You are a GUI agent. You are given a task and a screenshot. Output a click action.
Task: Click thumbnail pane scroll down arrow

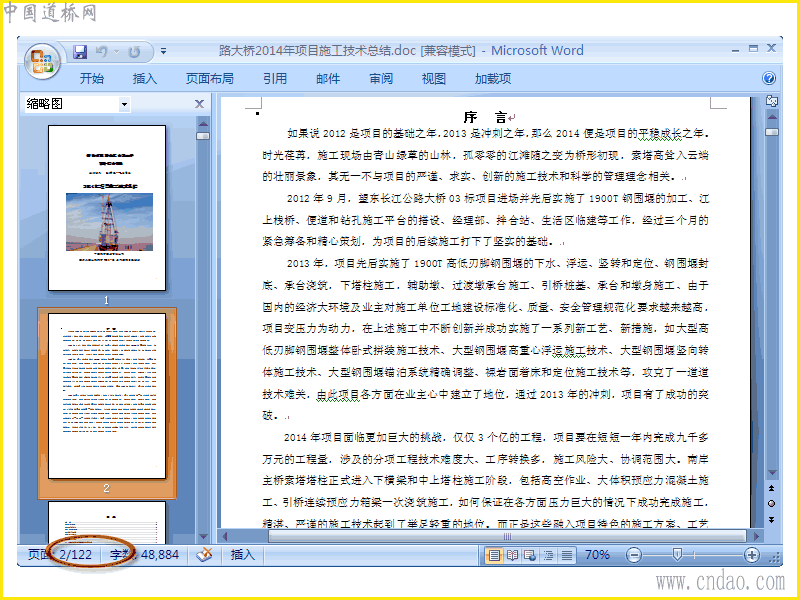(x=203, y=537)
